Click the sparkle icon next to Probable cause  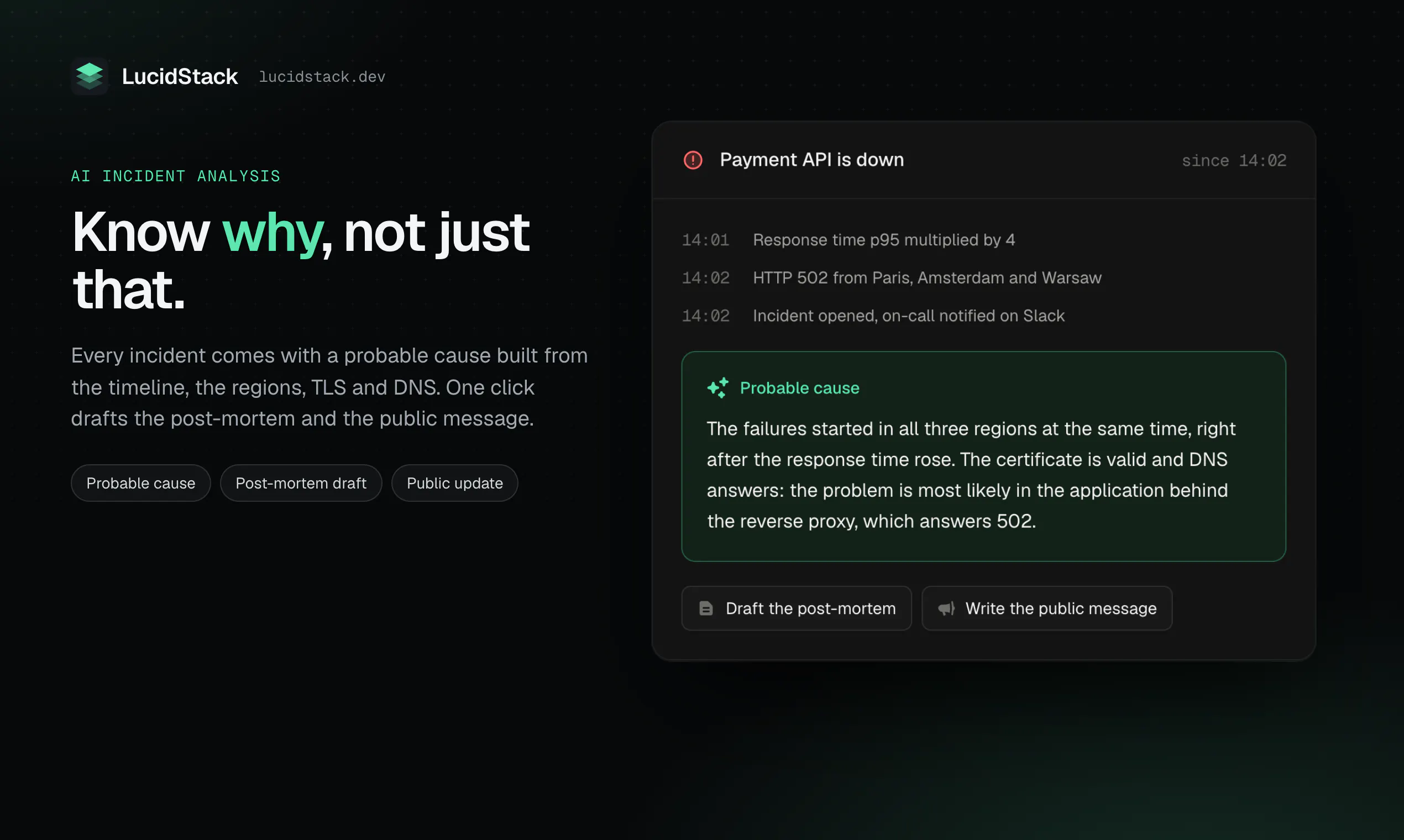(x=718, y=388)
